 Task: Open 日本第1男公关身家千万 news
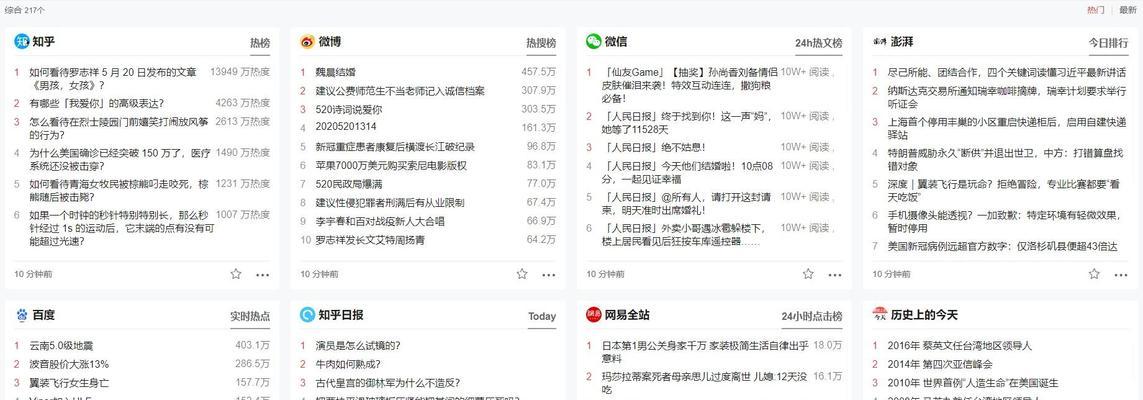pyautogui.click(x=706, y=351)
